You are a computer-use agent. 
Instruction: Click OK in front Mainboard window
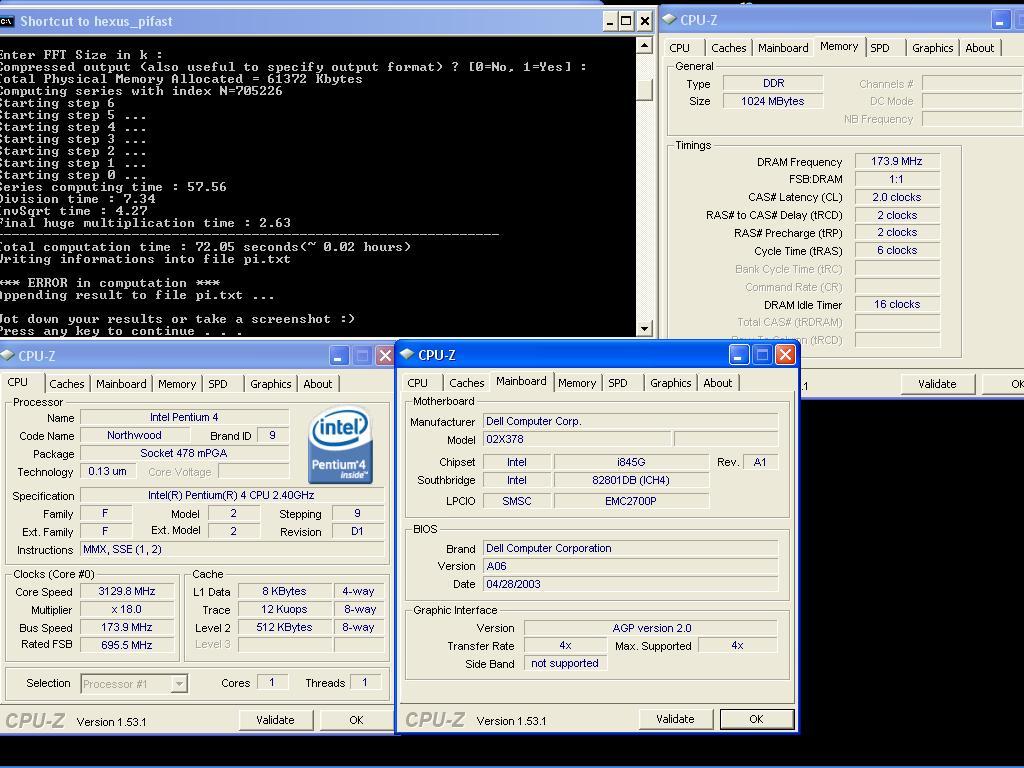click(756, 719)
